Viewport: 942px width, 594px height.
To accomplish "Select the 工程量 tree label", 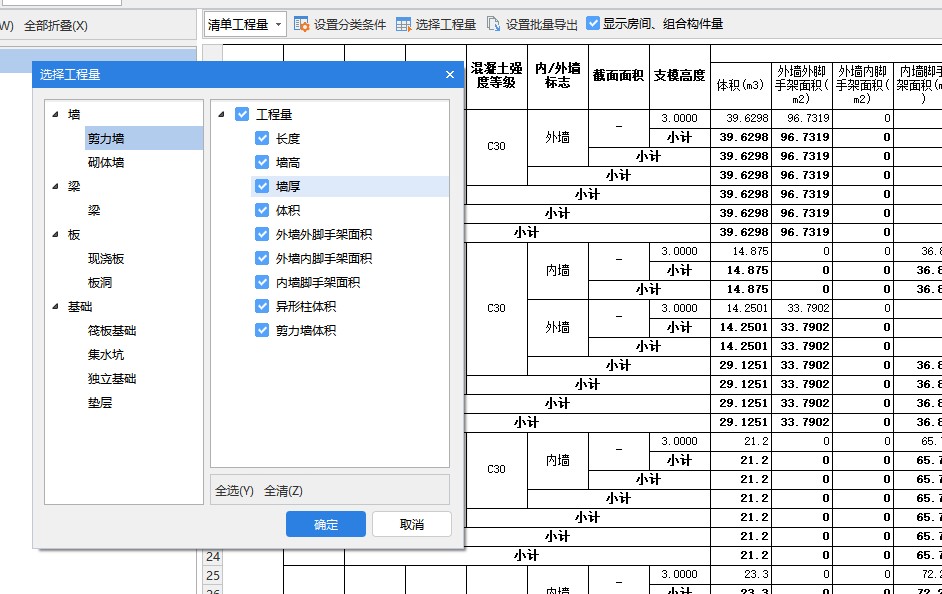I will pos(274,114).
